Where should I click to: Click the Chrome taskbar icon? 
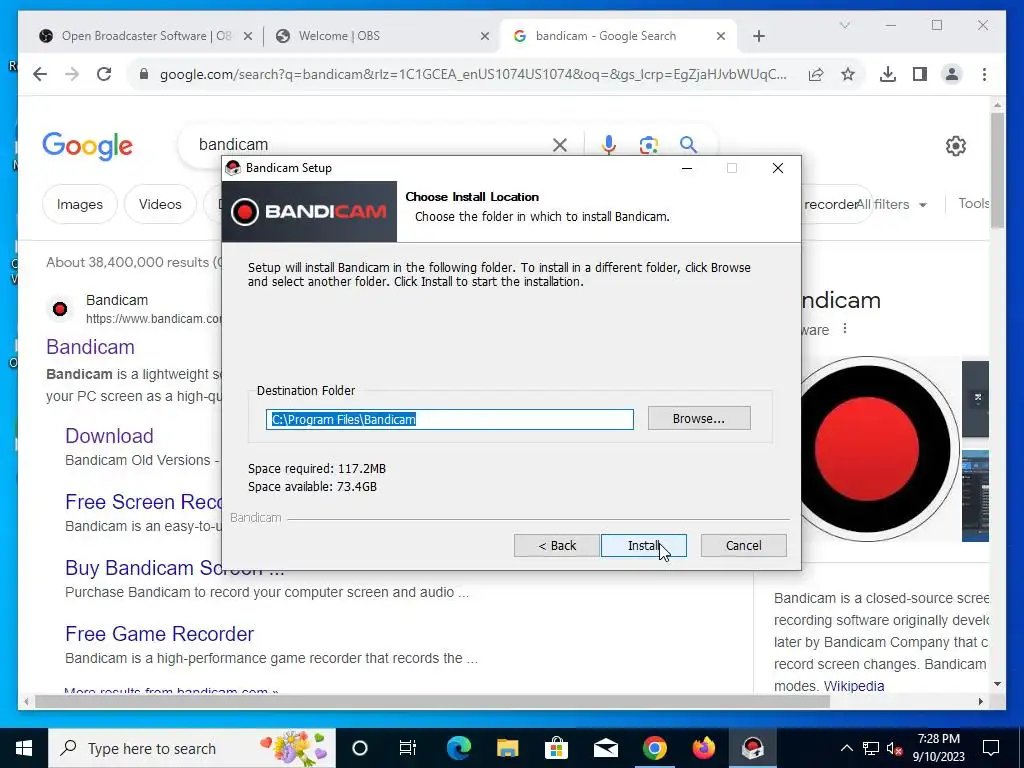coord(654,748)
